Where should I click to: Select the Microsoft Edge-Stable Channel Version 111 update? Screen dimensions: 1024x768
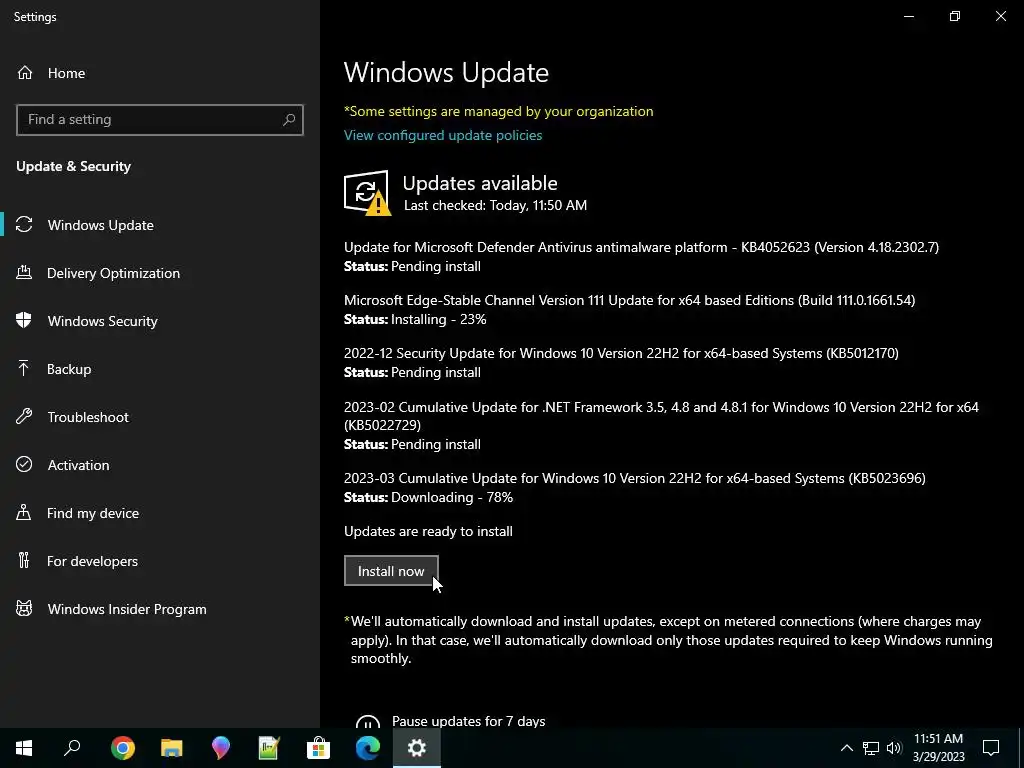(x=630, y=300)
